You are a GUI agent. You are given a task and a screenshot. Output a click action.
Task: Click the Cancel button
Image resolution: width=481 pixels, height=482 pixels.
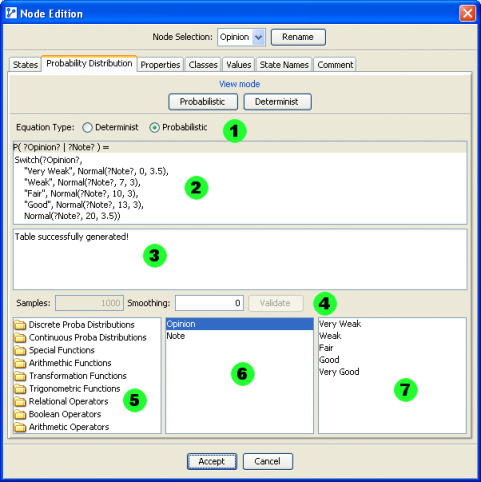[x=268, y=461]
